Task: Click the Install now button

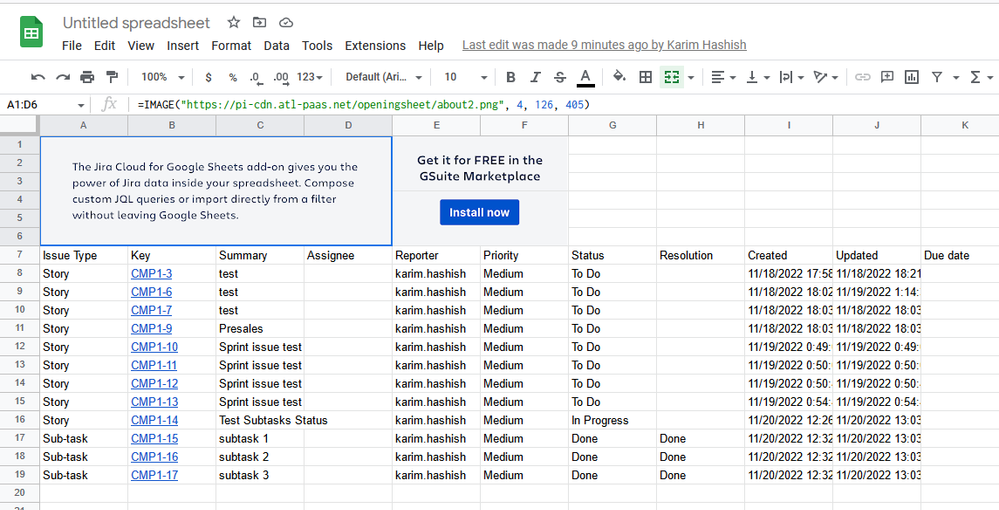Action: tap(479, 212)
